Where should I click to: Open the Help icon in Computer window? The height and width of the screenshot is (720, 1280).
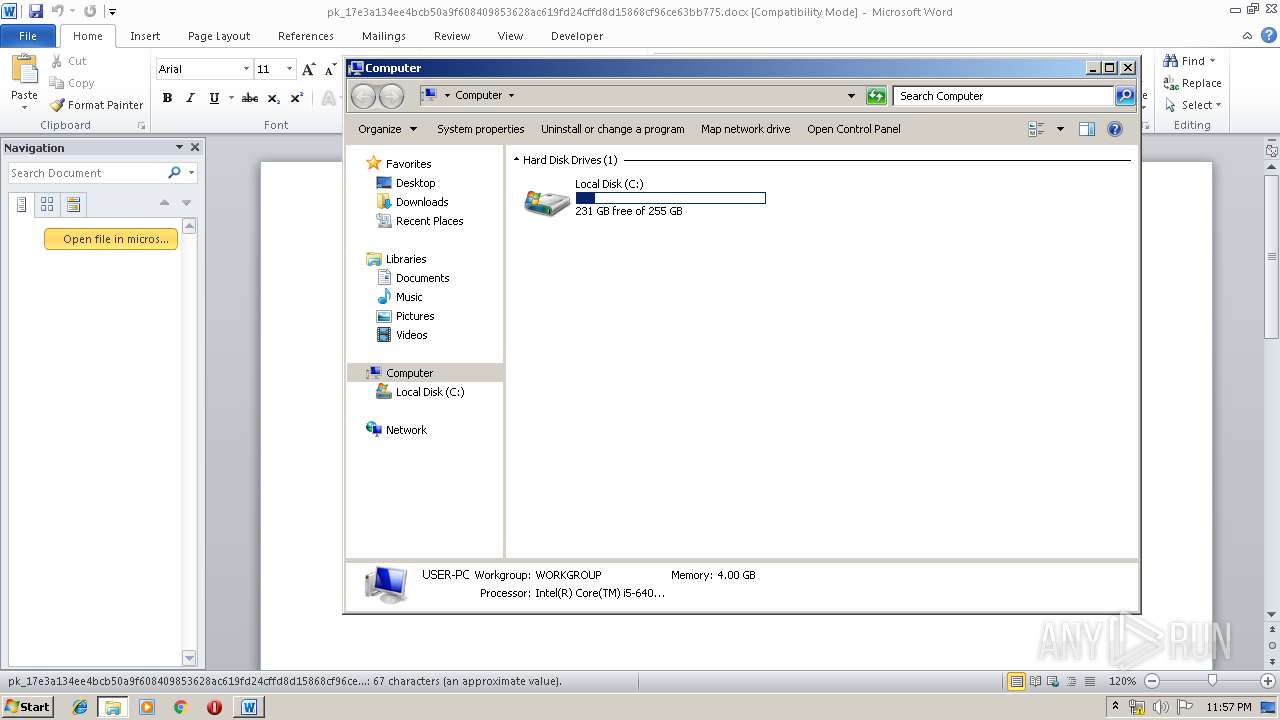coord(1115,129)
